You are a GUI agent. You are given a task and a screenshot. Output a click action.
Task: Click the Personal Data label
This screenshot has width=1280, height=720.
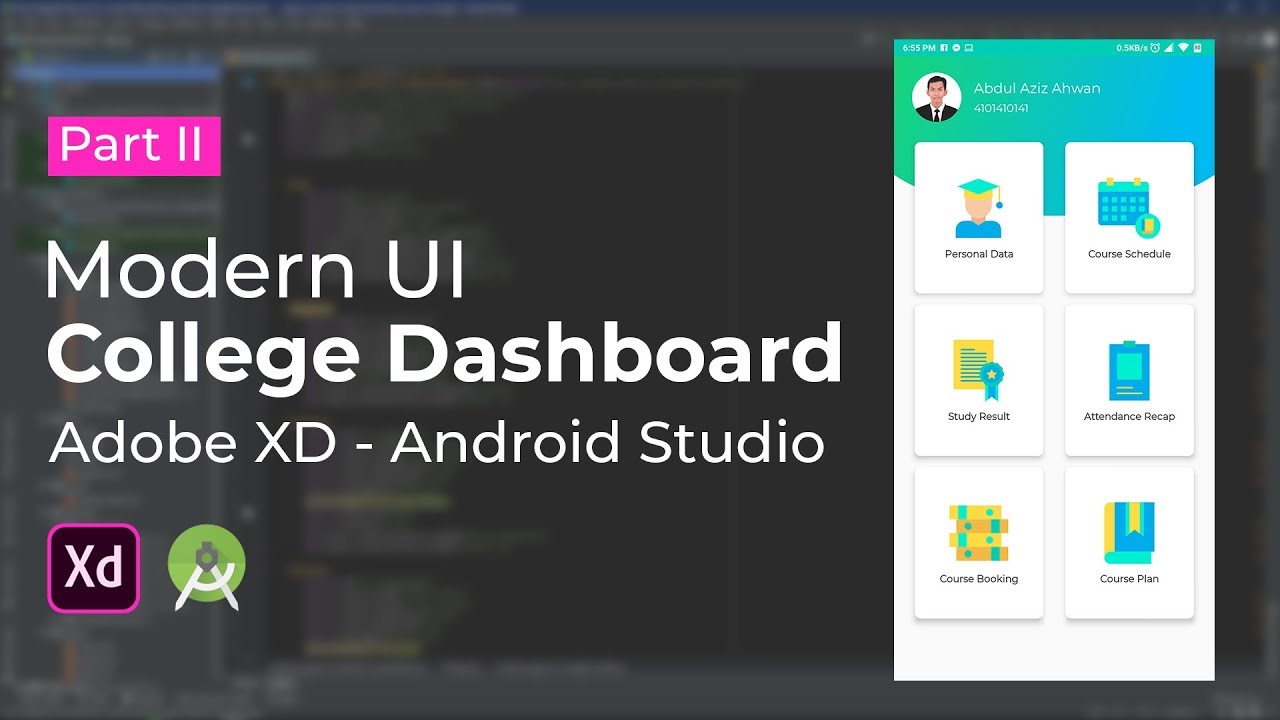point(979,254)
